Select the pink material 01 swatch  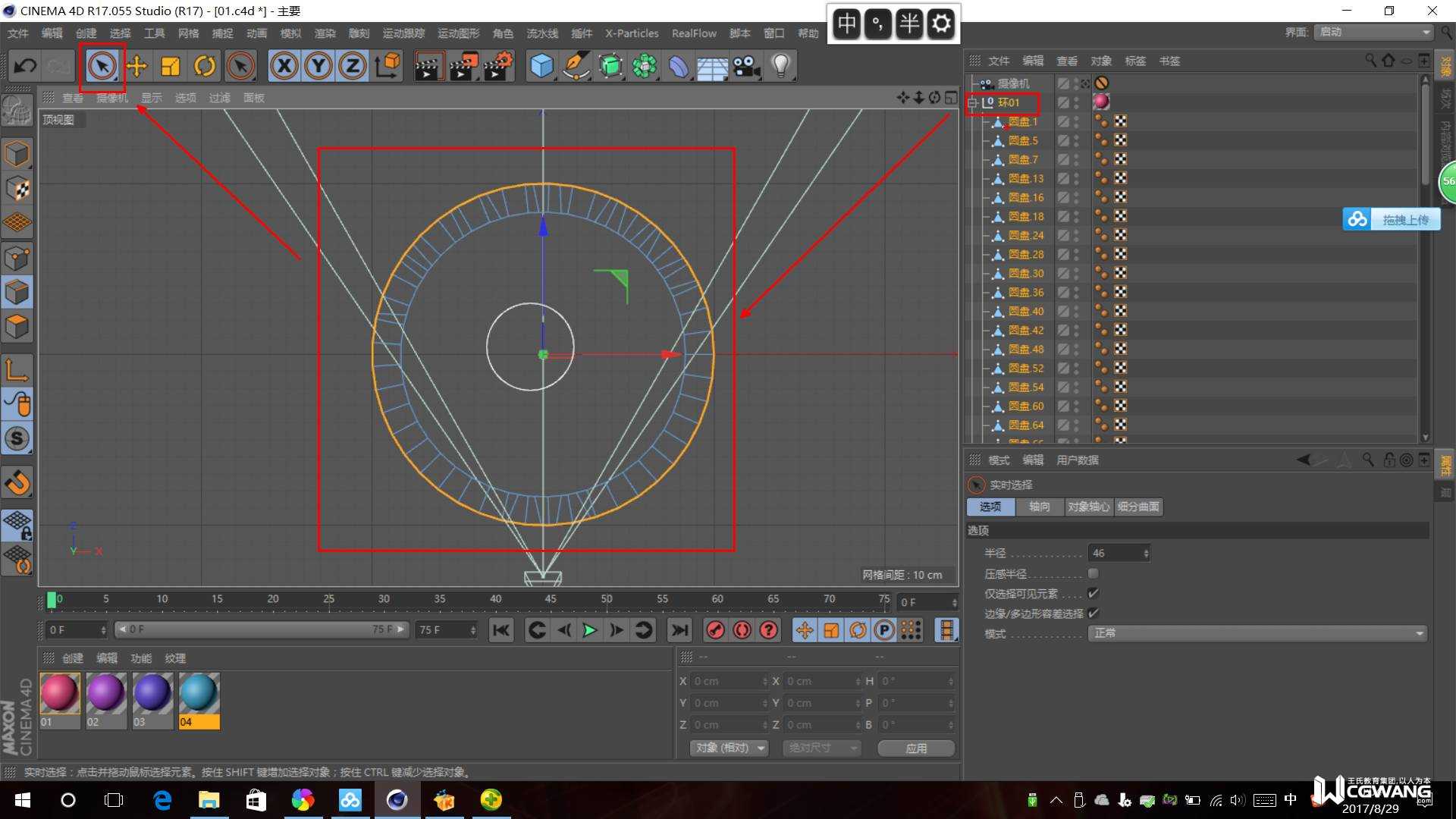(60, 693)
